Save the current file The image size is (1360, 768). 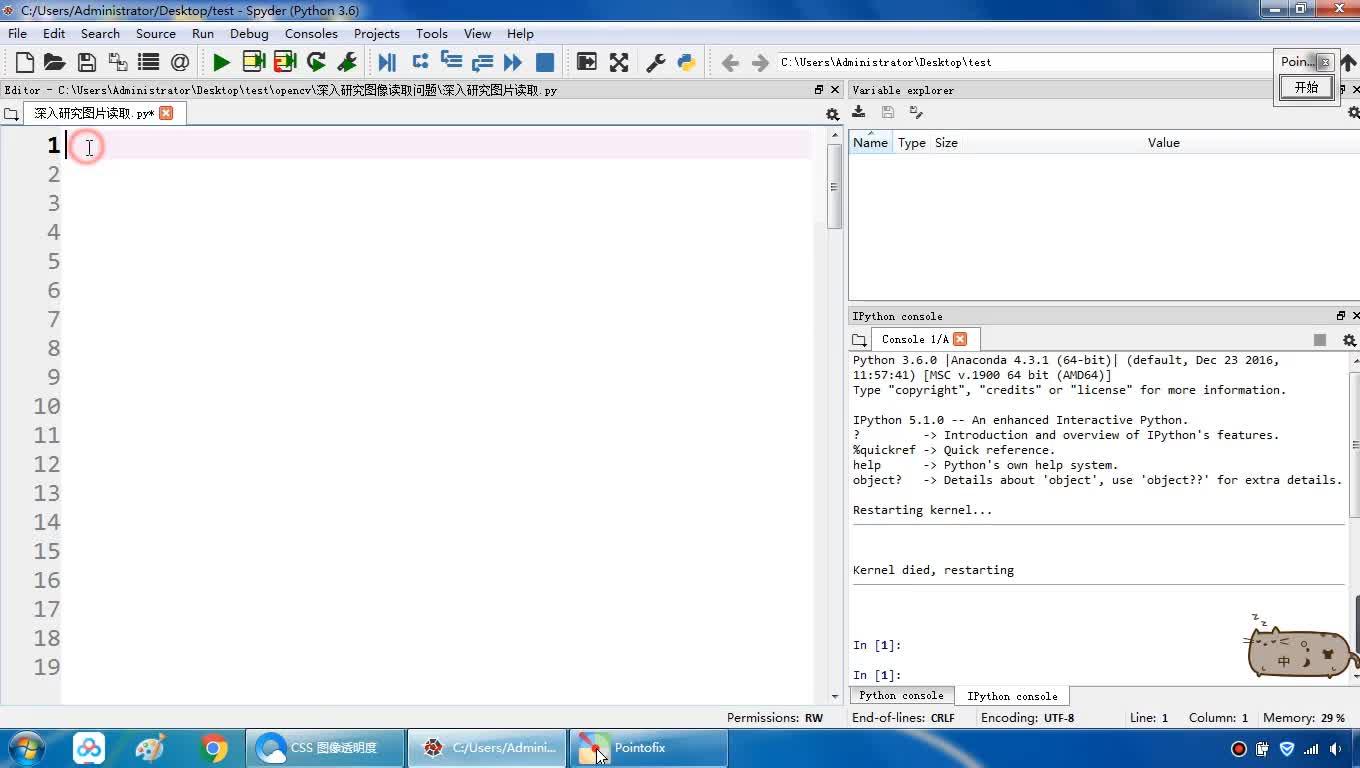pos(87,62)
